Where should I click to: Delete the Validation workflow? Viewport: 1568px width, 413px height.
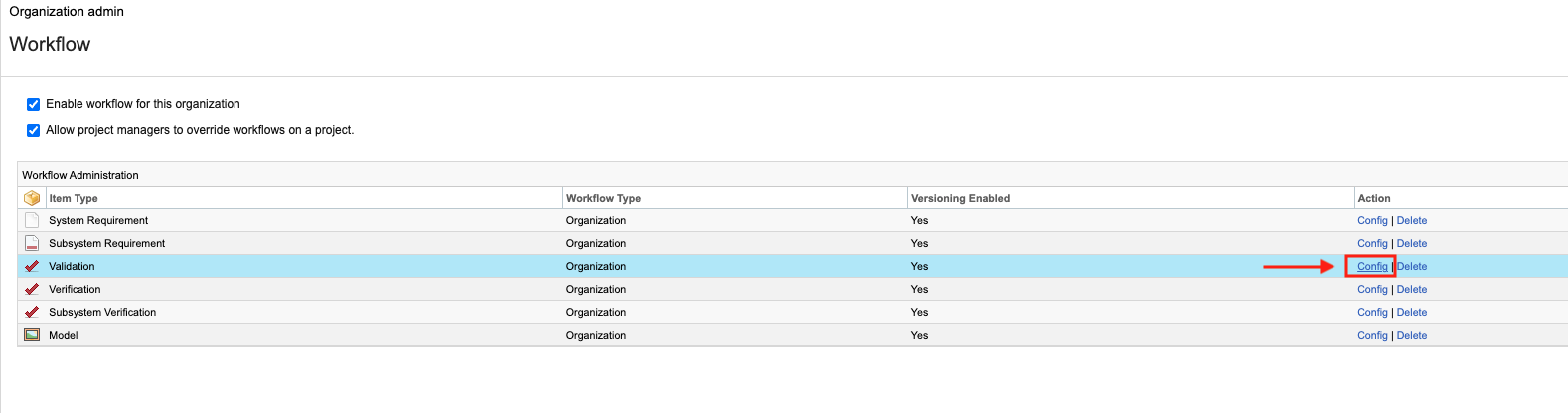tap(1412, 267)
